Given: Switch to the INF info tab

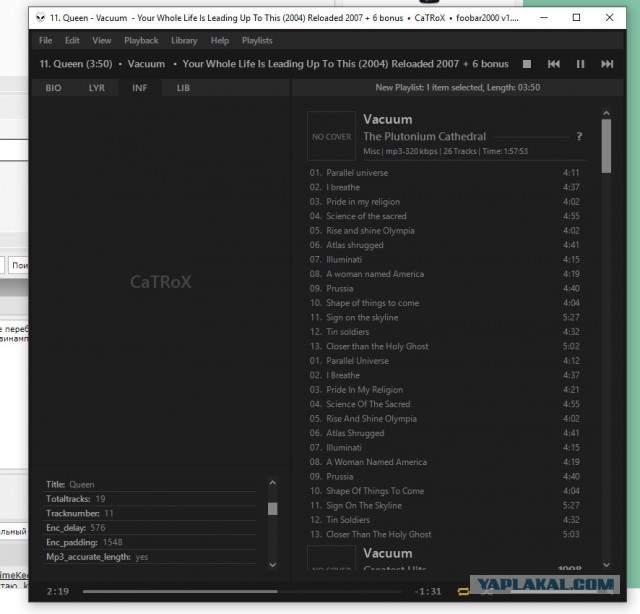Looking at the screenshot, I should 140,88.
